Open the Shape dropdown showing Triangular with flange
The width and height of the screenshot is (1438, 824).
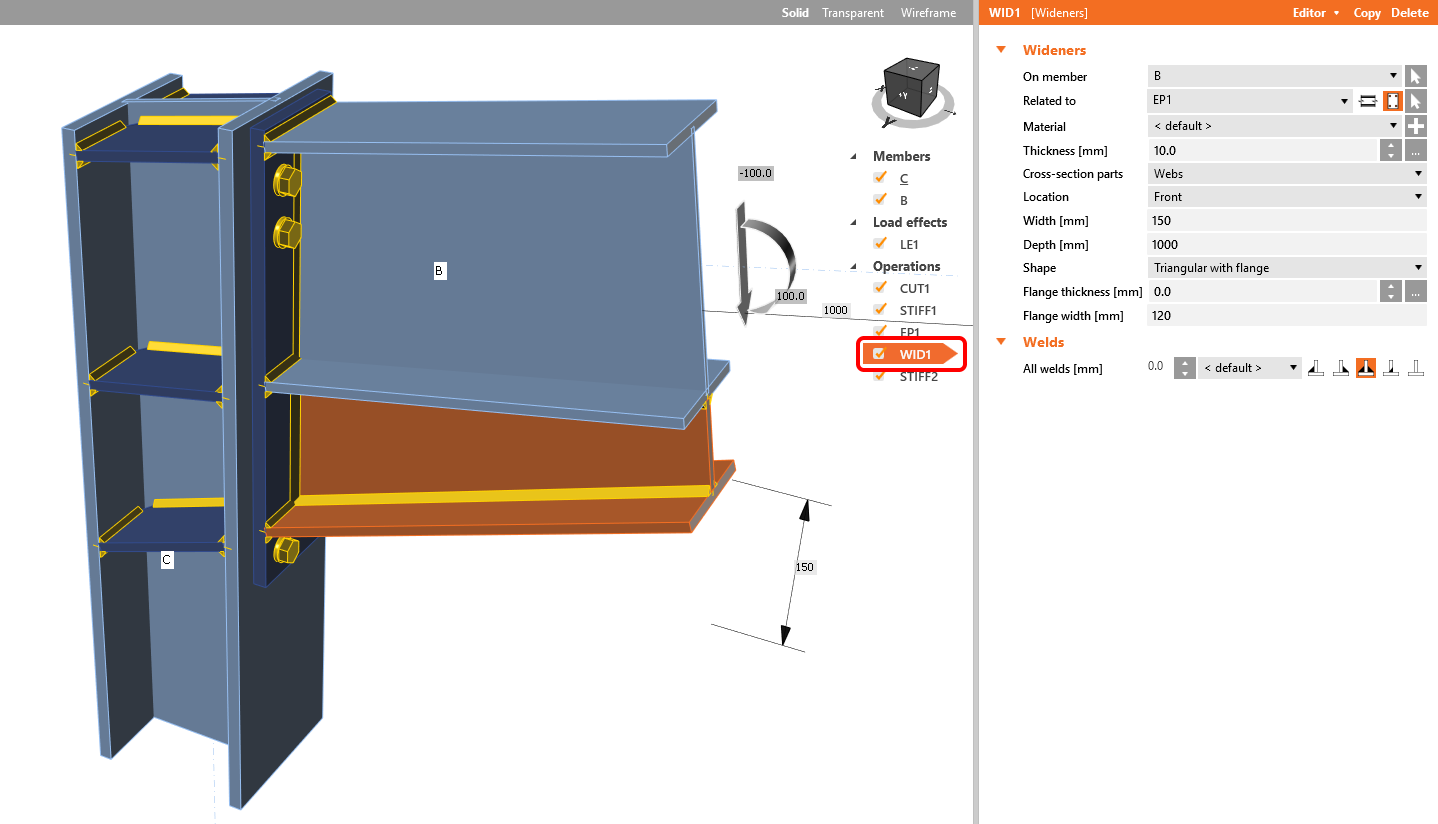(1286, 267)
